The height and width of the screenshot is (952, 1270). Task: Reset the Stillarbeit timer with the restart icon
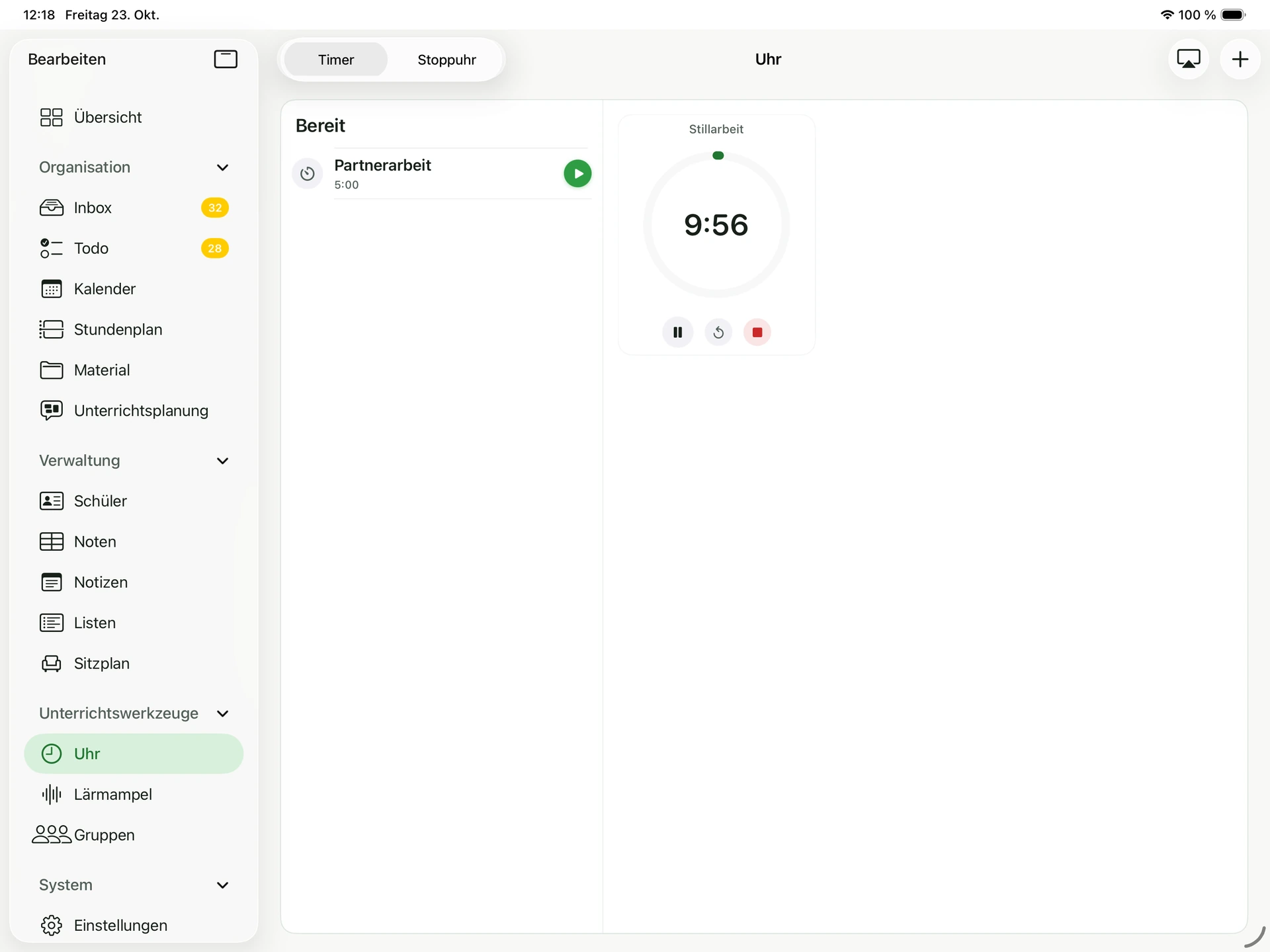pos(718,333)
